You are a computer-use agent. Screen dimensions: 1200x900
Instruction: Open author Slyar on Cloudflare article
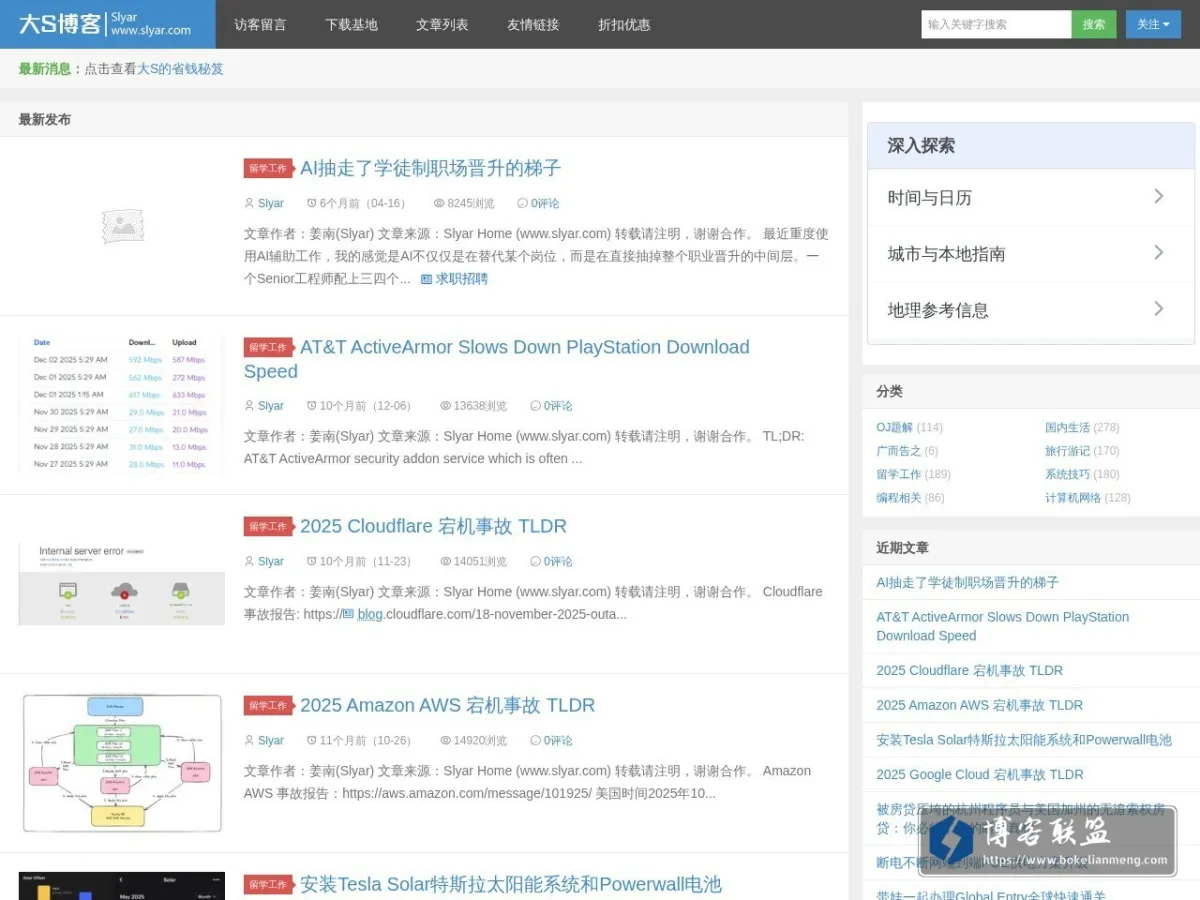pyautogui.click(x=270, y=561)
